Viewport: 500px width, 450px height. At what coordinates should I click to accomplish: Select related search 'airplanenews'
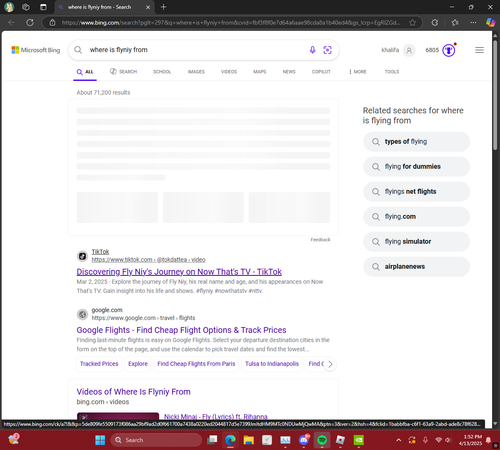pyautogui.click(x=416, y=267)
